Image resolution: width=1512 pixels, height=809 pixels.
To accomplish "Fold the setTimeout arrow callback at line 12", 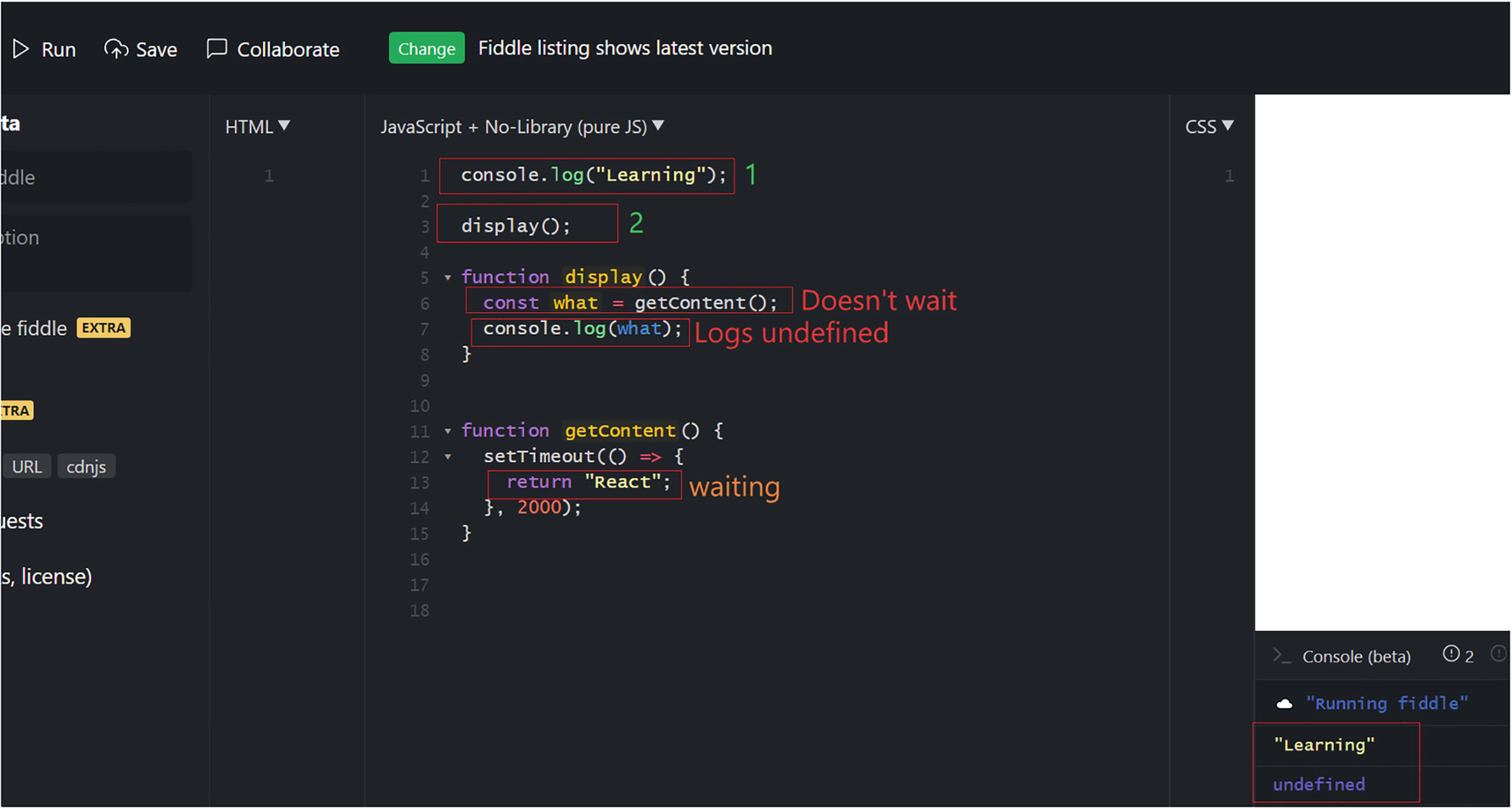I will click(448, 457).
